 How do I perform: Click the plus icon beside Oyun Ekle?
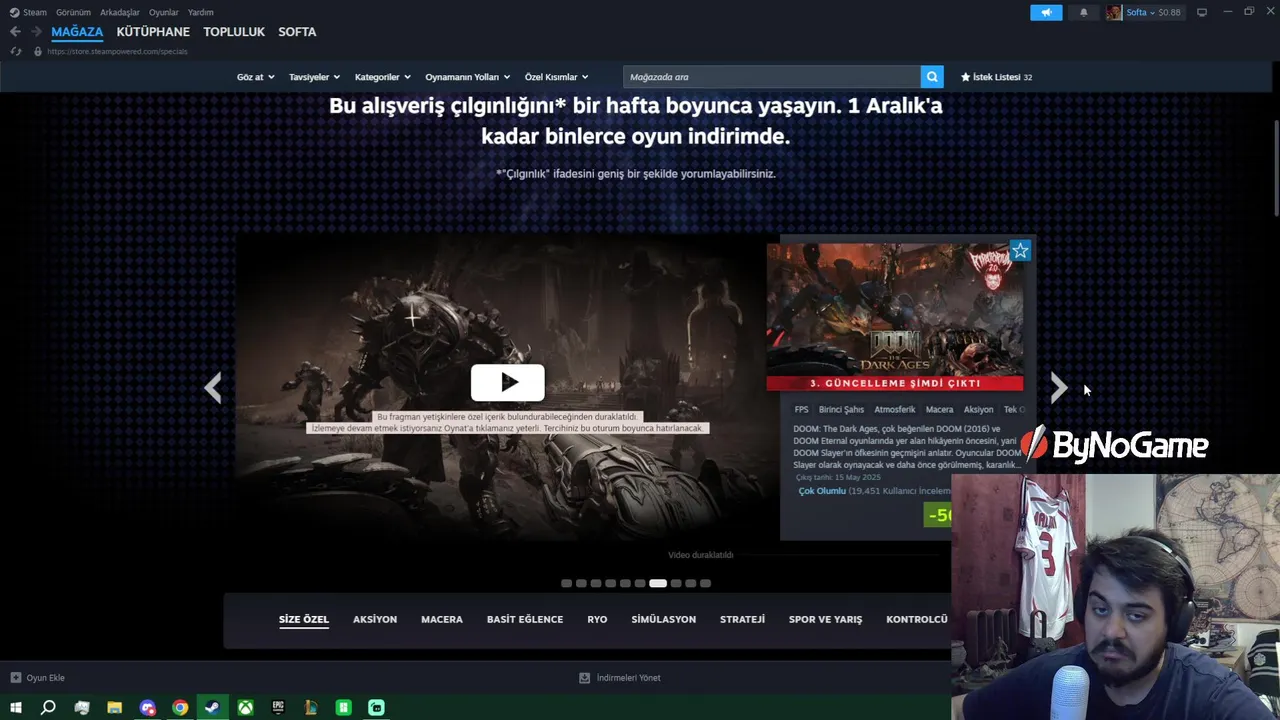(16, 678)
